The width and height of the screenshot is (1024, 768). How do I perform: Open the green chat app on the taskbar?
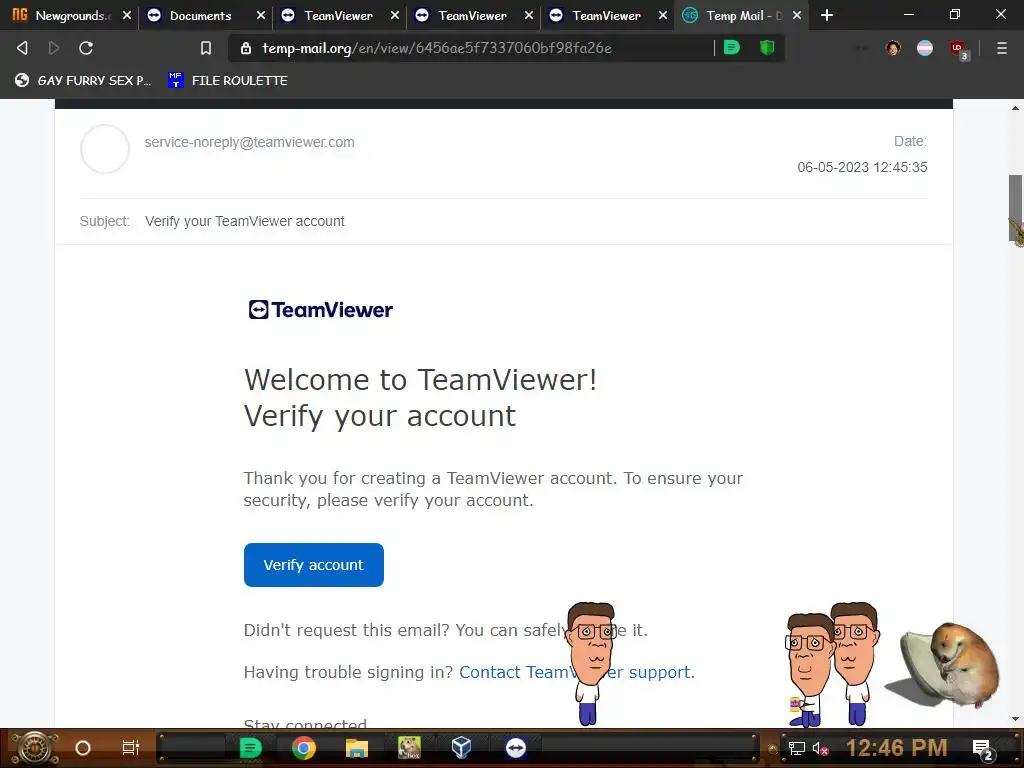coord(250,748)
